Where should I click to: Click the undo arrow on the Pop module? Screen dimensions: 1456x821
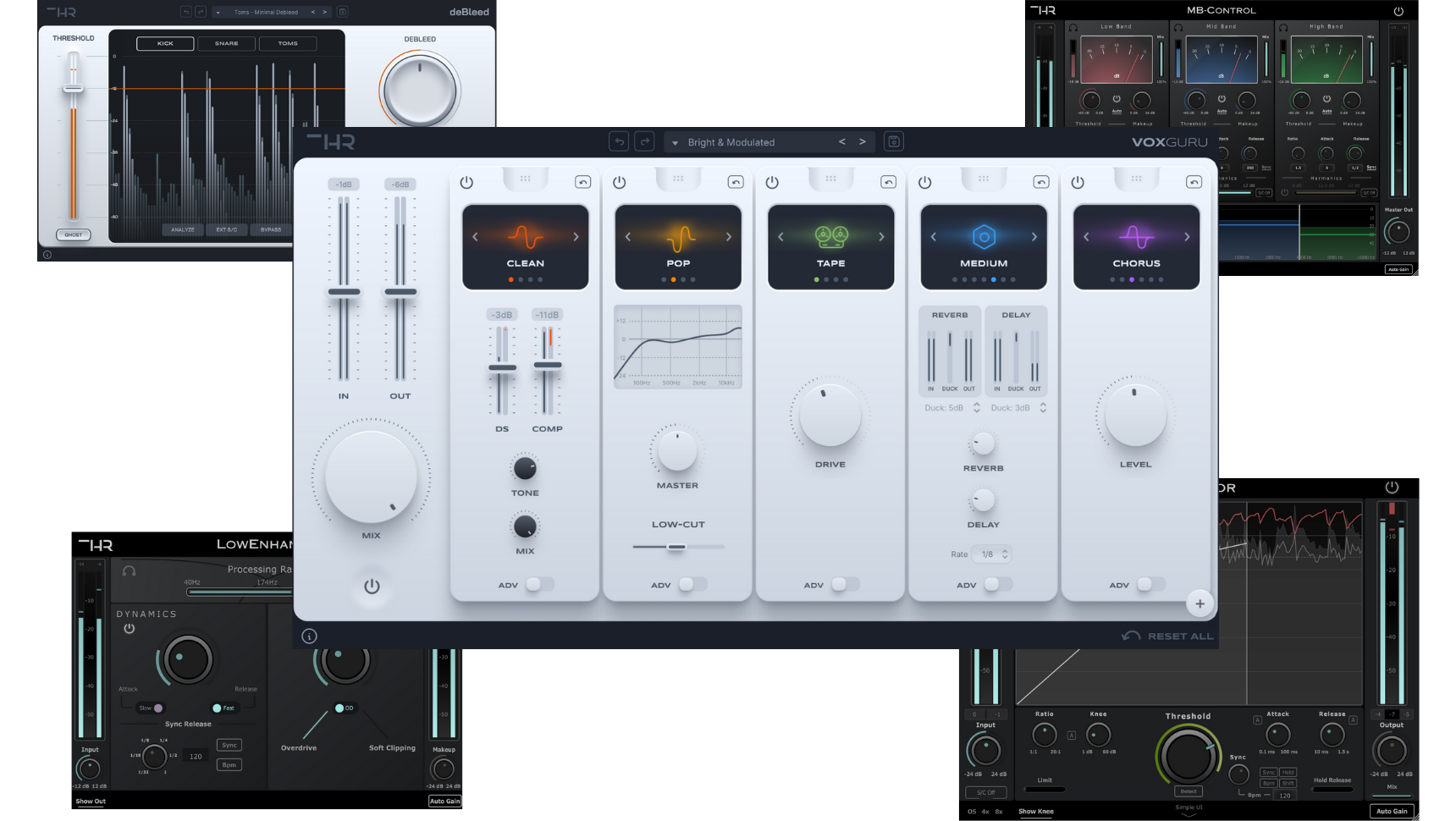734,181
